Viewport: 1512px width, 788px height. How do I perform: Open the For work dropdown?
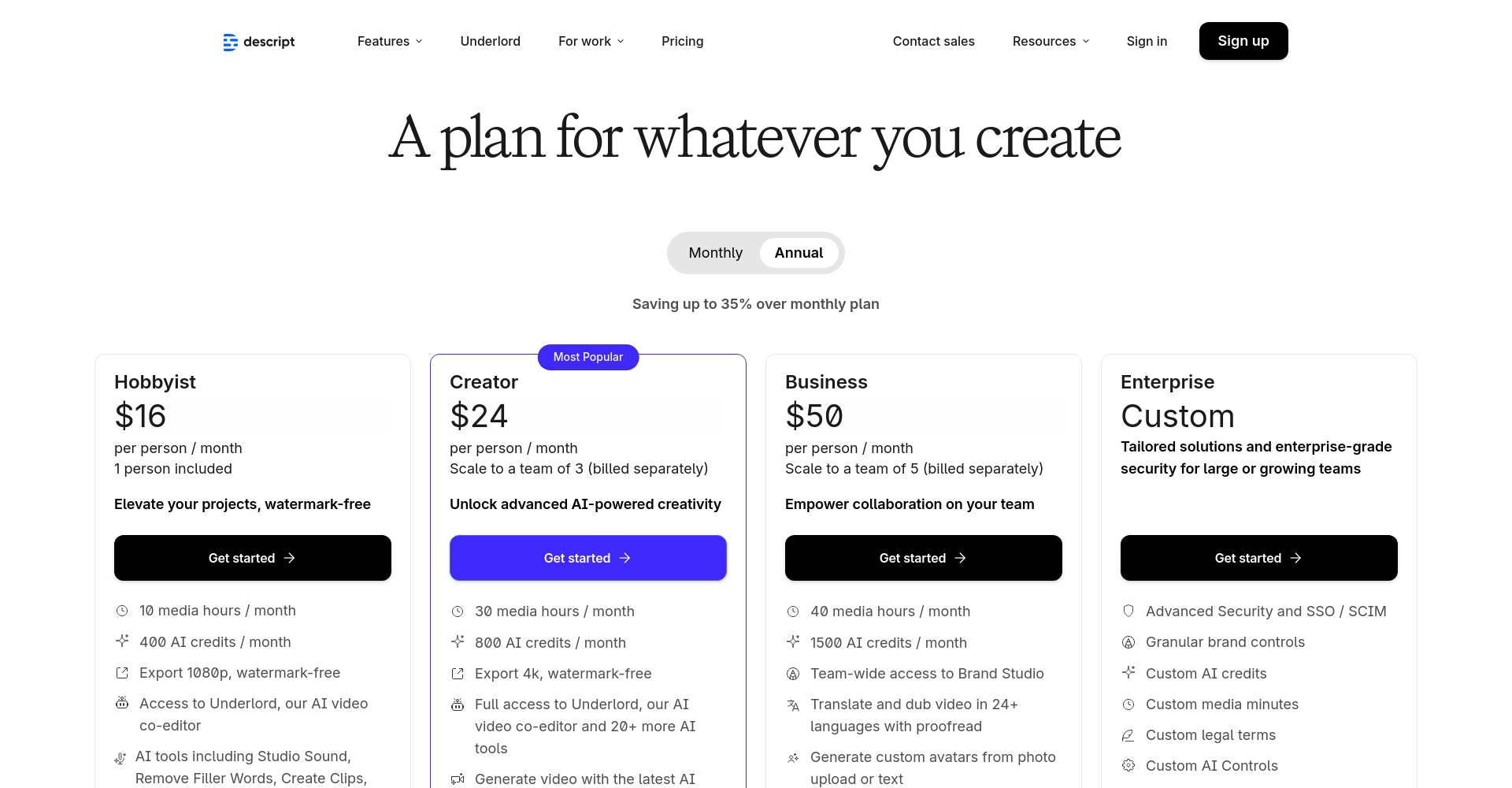(591, 41)
